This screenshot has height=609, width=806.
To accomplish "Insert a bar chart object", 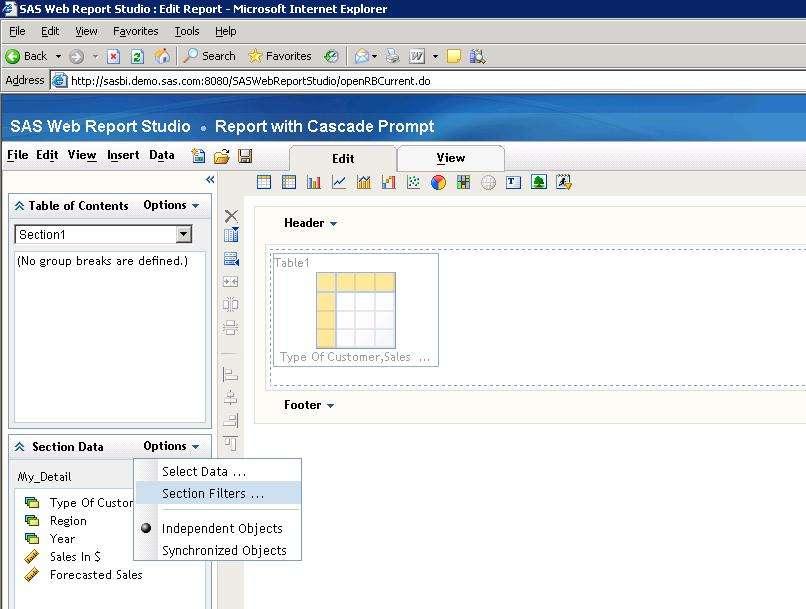I will pos(314,182).
